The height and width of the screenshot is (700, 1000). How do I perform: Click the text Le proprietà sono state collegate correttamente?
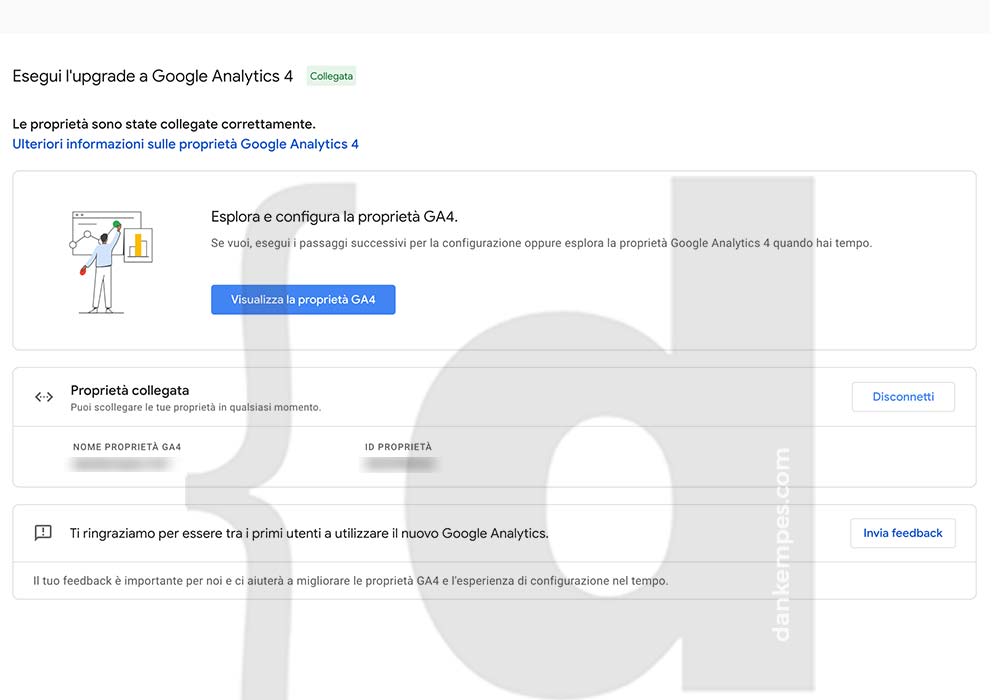[x=164, y=124]
